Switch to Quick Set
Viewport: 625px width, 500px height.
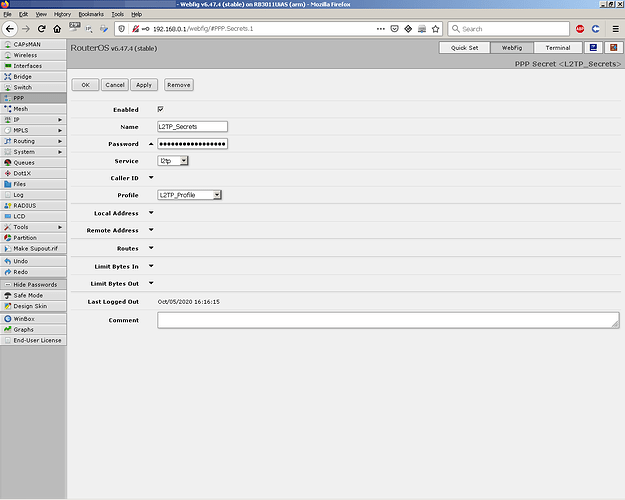pyautogui.click(x=464, y=48)
